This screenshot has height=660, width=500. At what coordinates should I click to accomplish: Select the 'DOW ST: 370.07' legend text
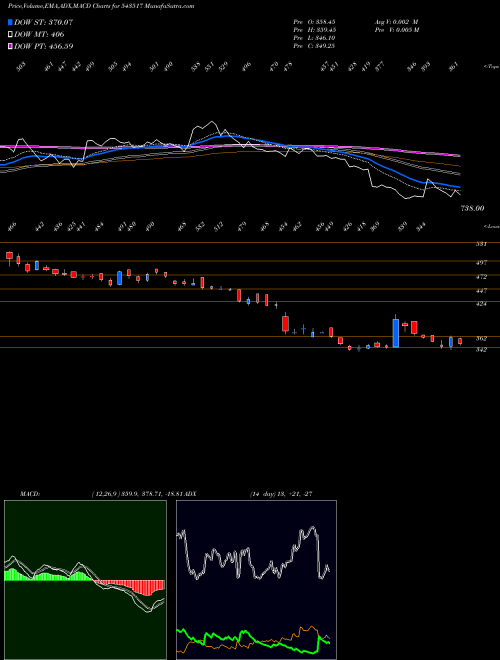43,22
